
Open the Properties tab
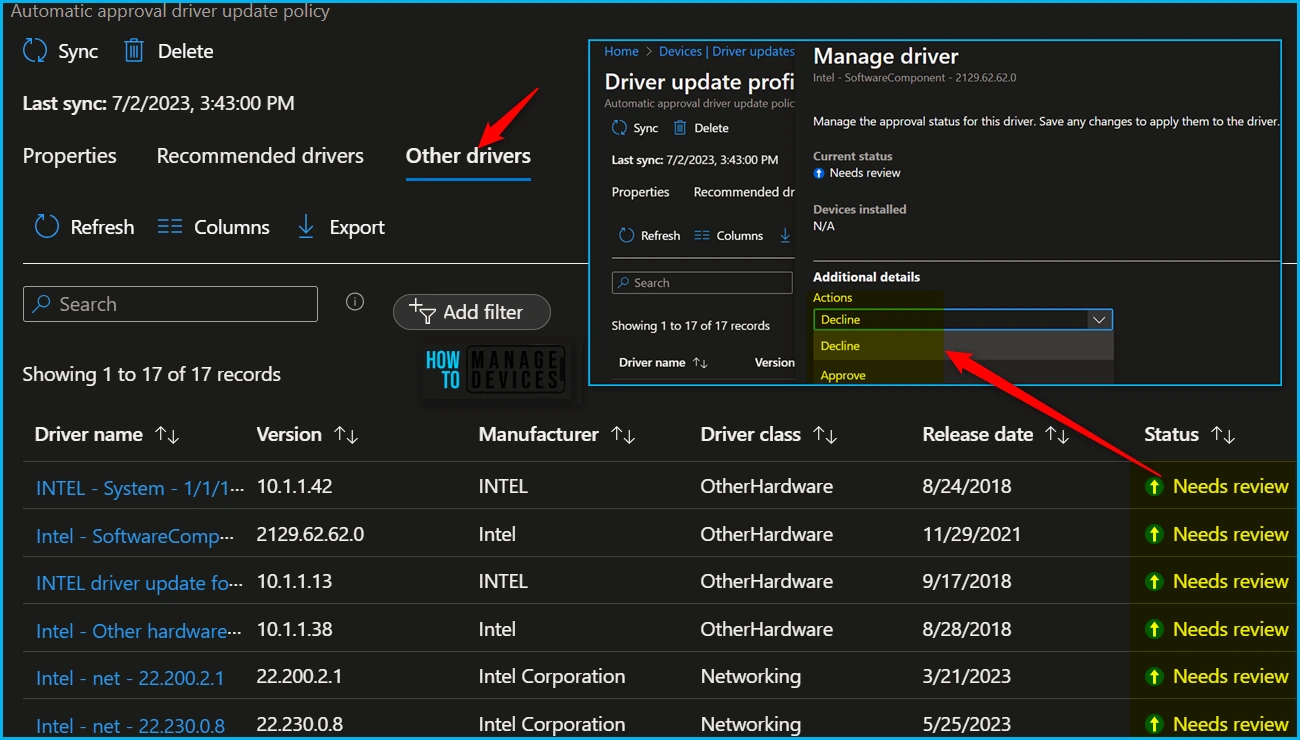pos(69,156)
